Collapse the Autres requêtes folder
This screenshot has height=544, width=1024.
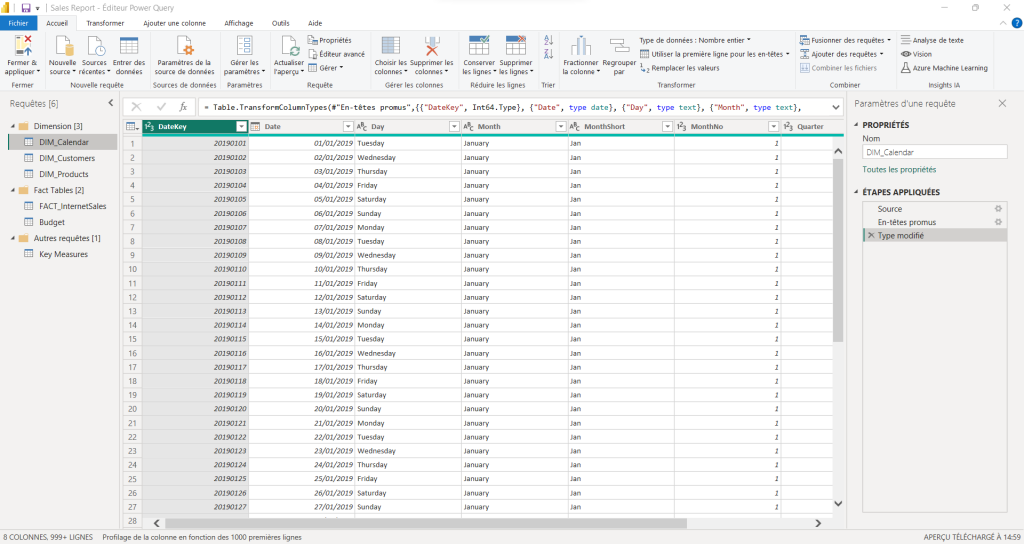pos(12,238)
